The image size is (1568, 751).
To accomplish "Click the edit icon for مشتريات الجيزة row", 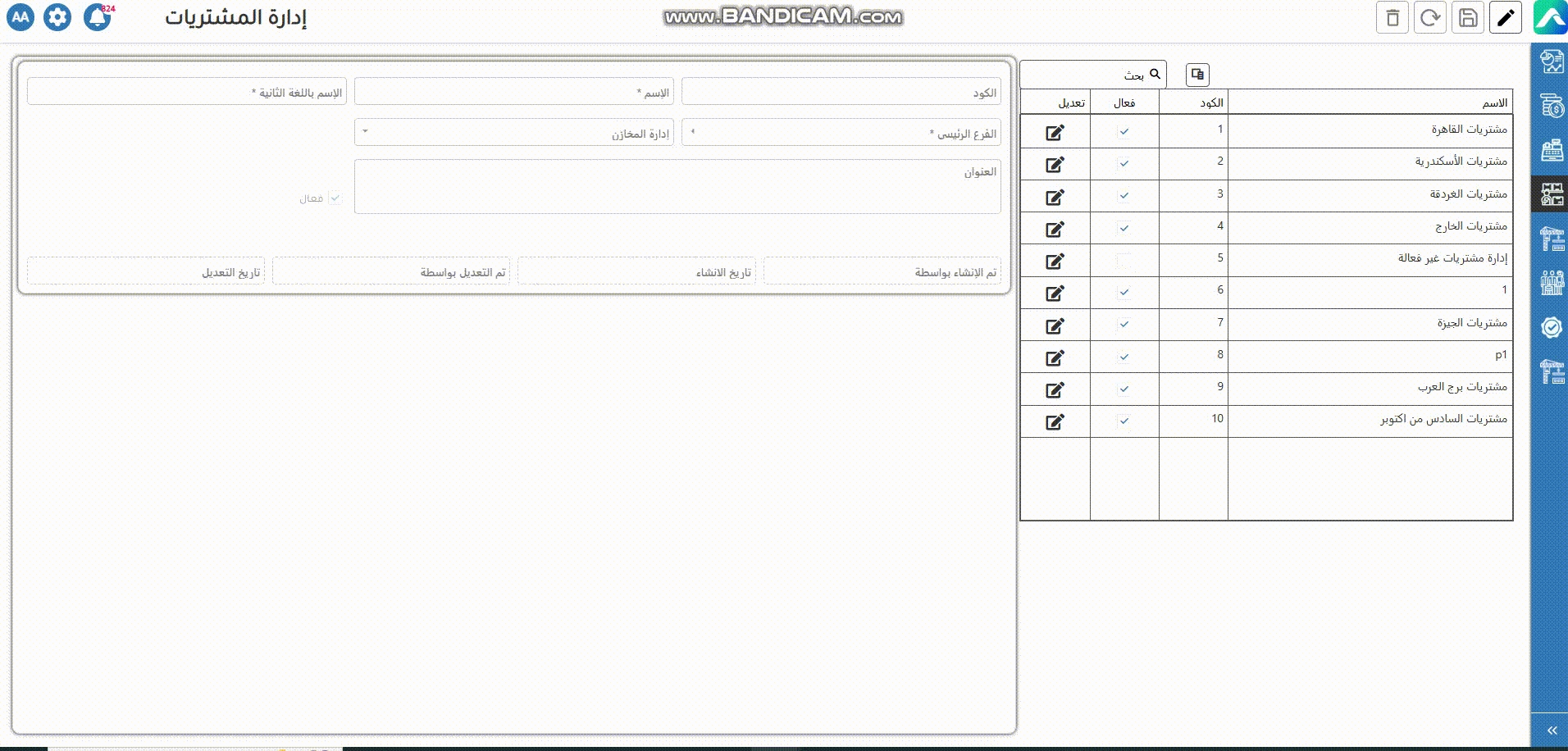I will (1055, 325).
